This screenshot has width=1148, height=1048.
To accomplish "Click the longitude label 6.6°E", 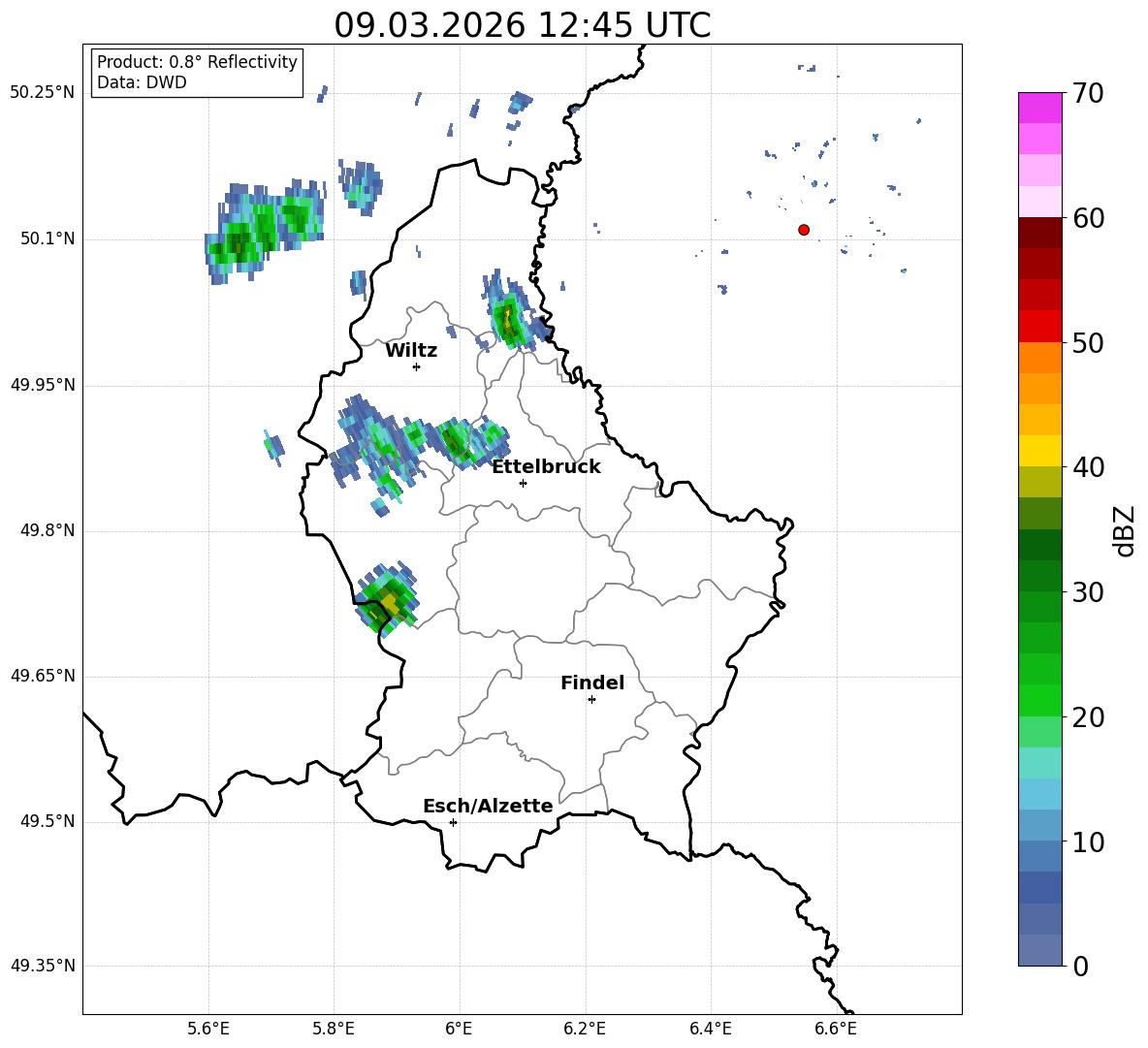I will 836,1029.
